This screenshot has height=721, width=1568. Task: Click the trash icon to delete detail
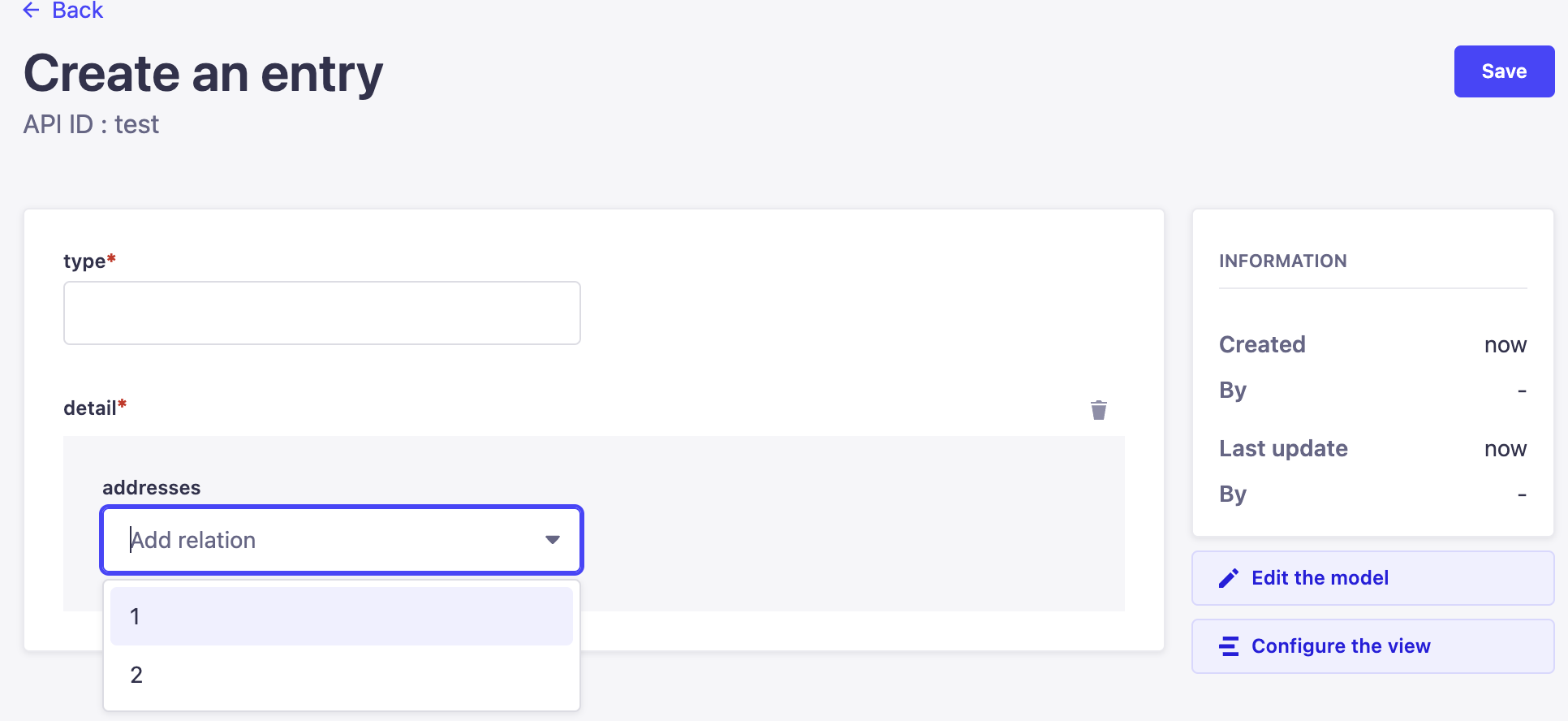1100,410
